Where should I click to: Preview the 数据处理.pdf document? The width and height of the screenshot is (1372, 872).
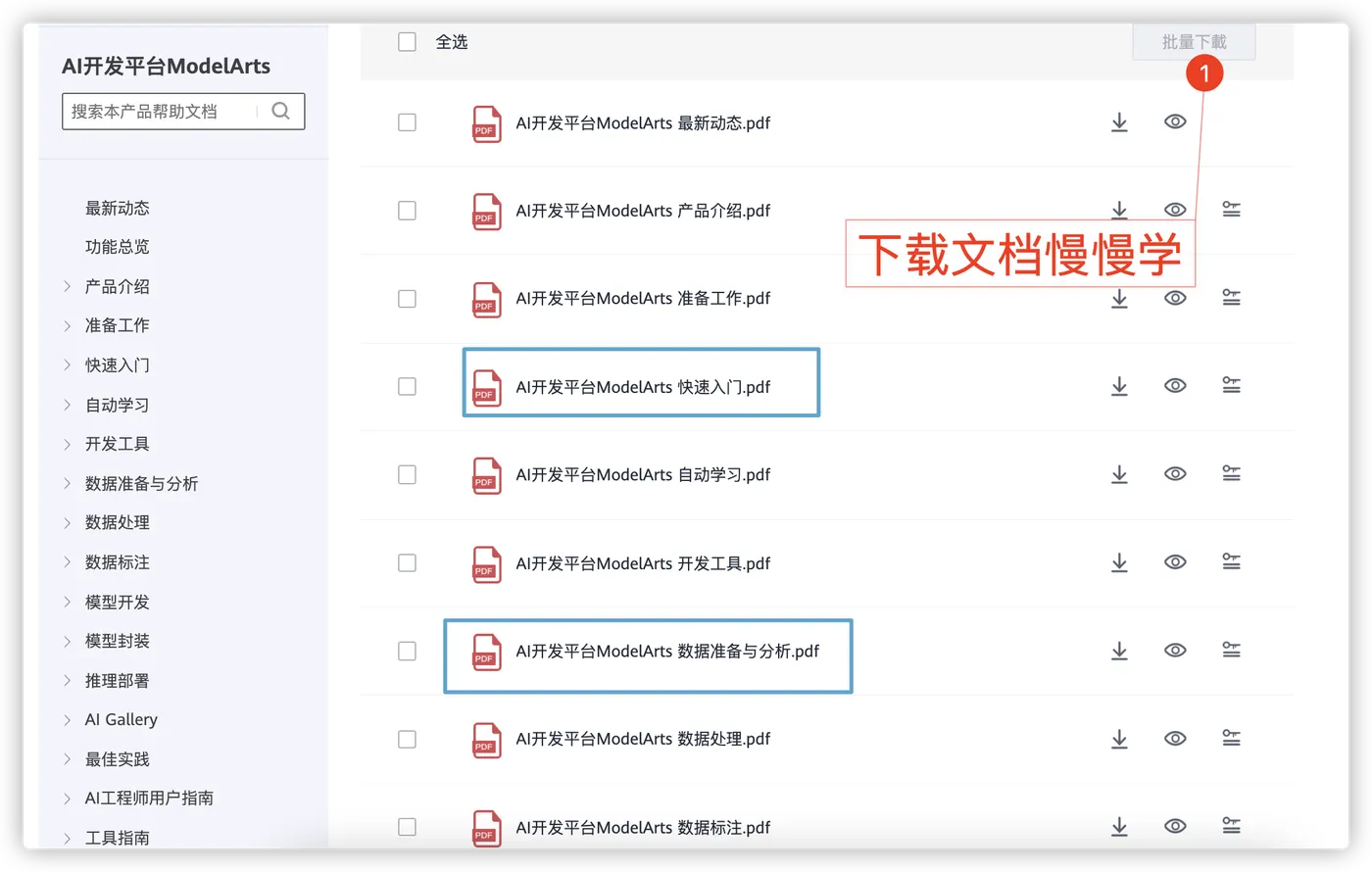(x=1175, y=739)
